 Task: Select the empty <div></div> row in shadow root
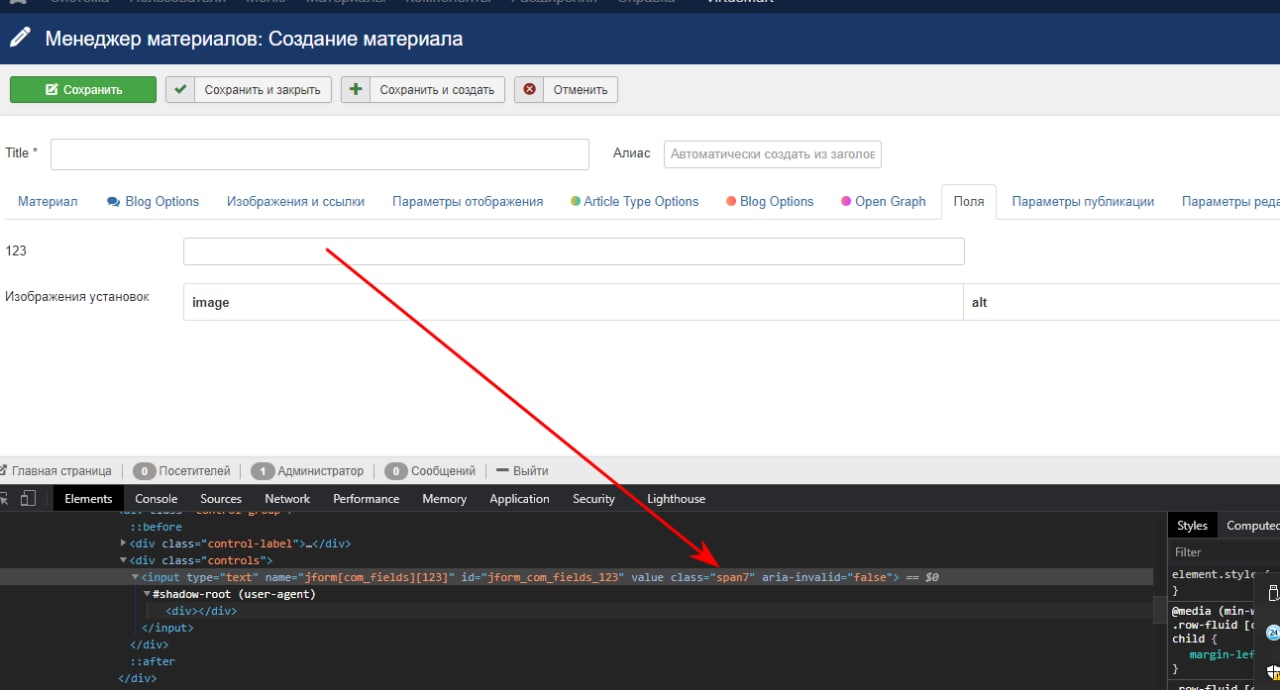[201, 611]
